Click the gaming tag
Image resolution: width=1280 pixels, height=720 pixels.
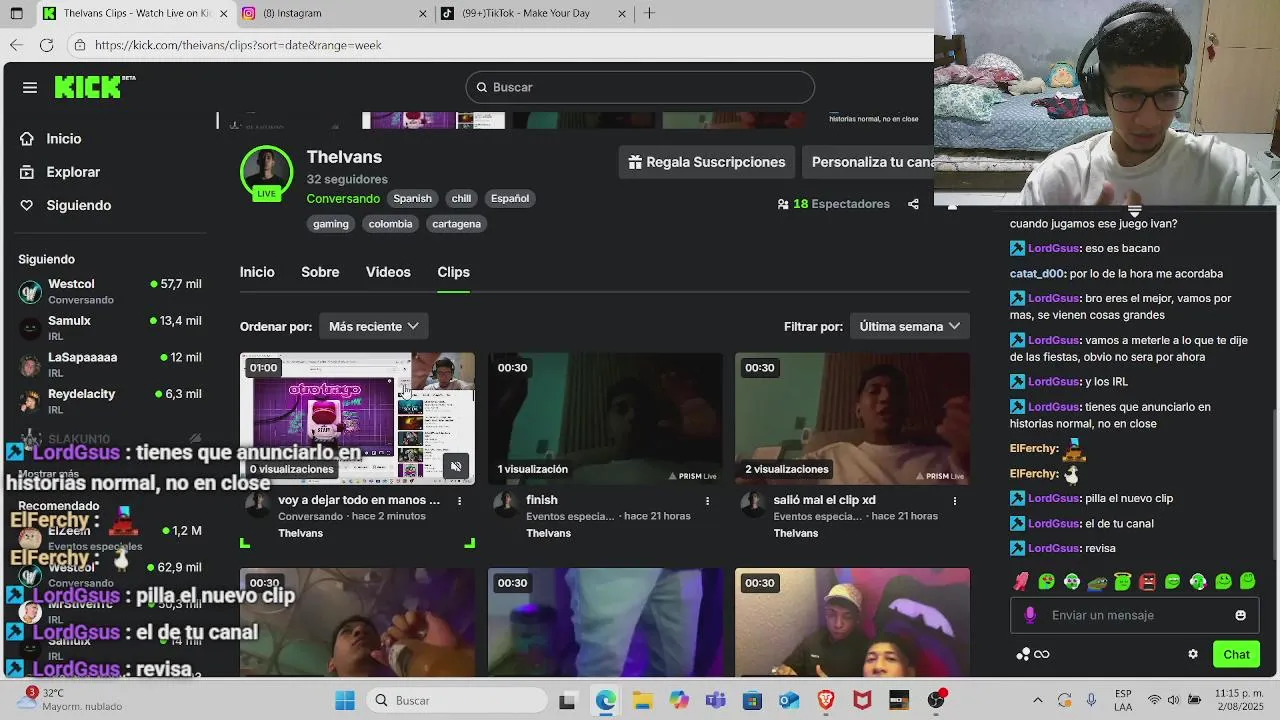click(331, 224)
